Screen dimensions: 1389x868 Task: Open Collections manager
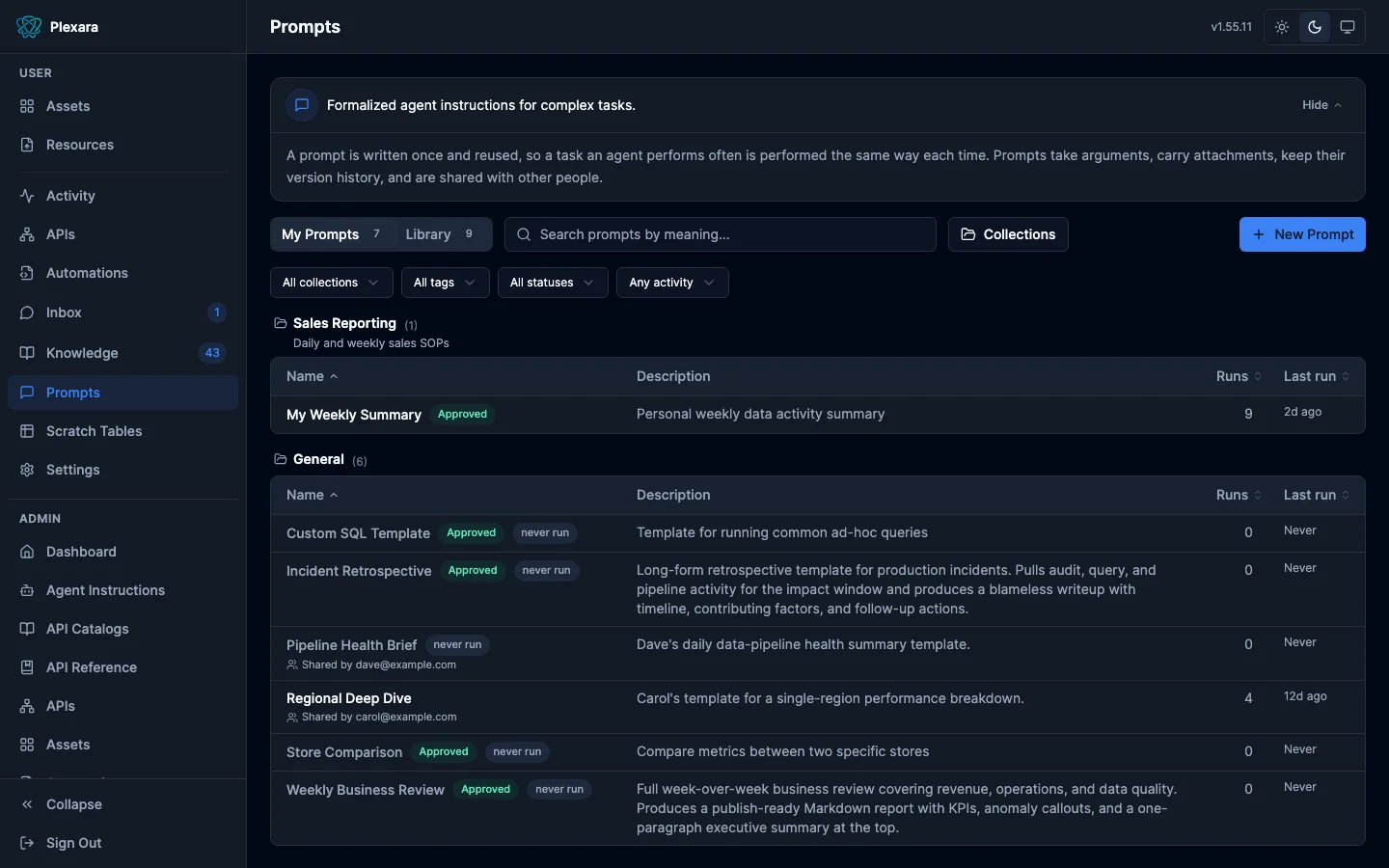pos(1008,234)
